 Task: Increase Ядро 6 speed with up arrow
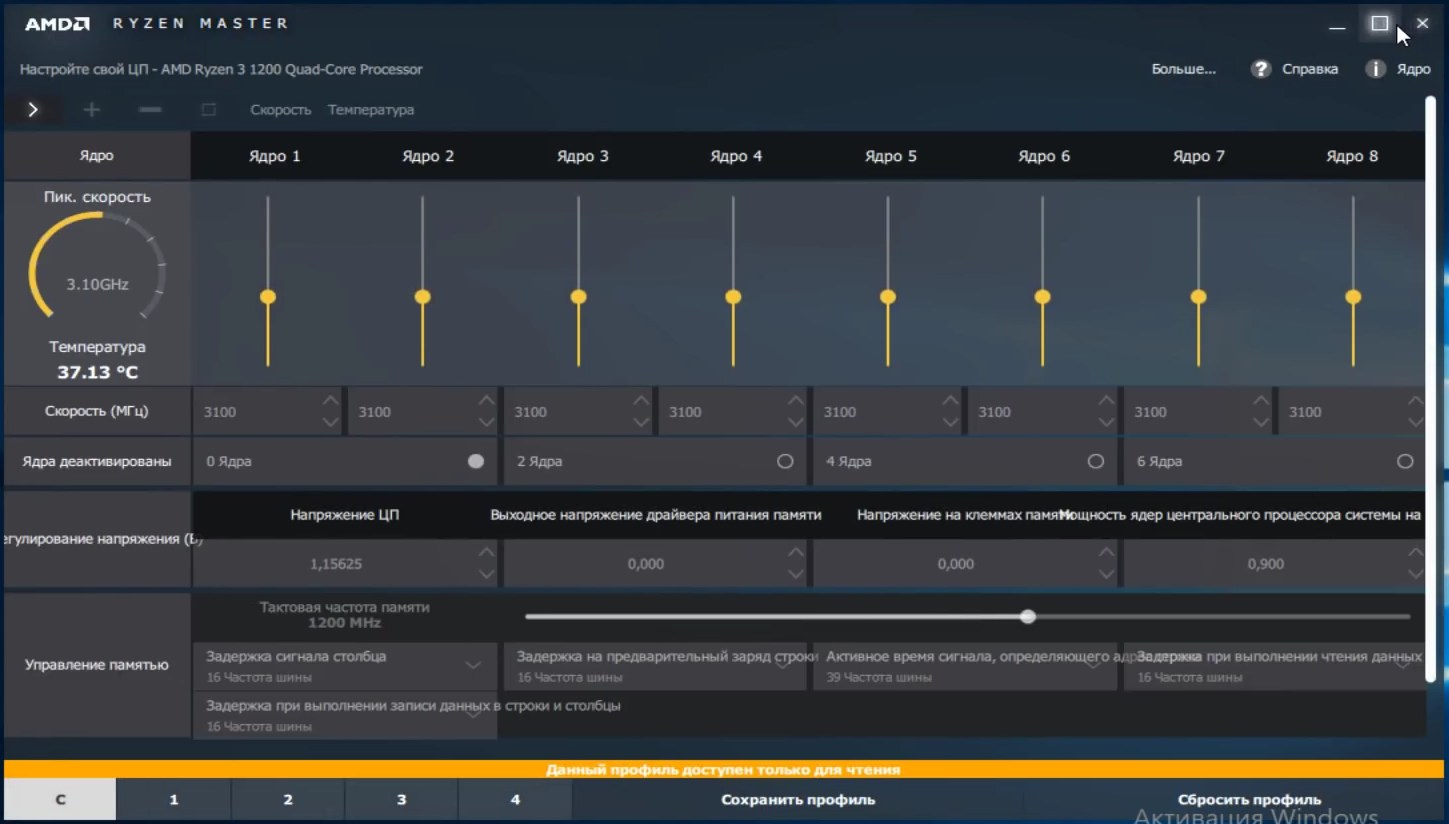[1106, 401]
